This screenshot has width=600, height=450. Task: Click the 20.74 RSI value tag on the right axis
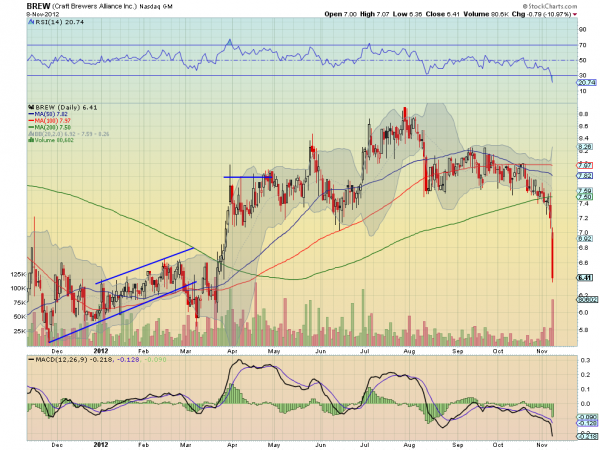[585, 83]
